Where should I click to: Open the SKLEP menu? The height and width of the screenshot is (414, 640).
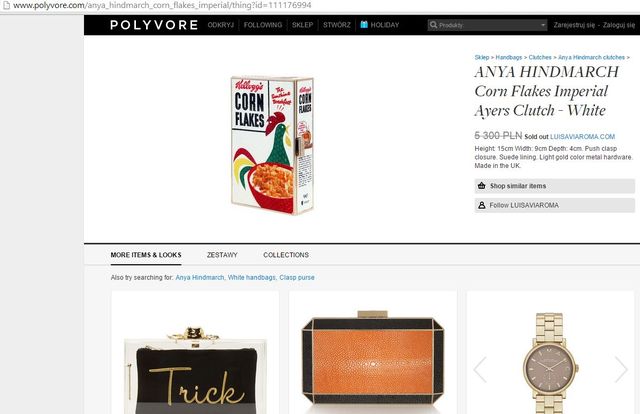point(302,25)
